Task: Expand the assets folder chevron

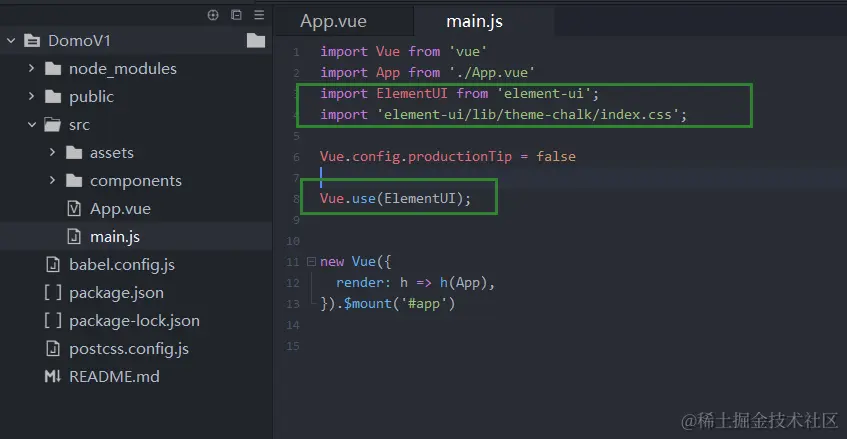Action: pos(52,152)
